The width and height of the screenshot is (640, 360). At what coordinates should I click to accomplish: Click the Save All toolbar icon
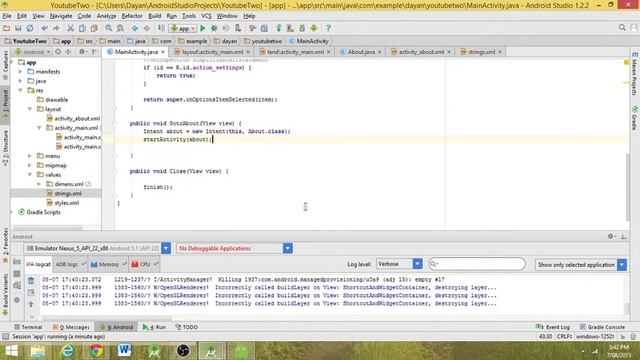(18, 28)
